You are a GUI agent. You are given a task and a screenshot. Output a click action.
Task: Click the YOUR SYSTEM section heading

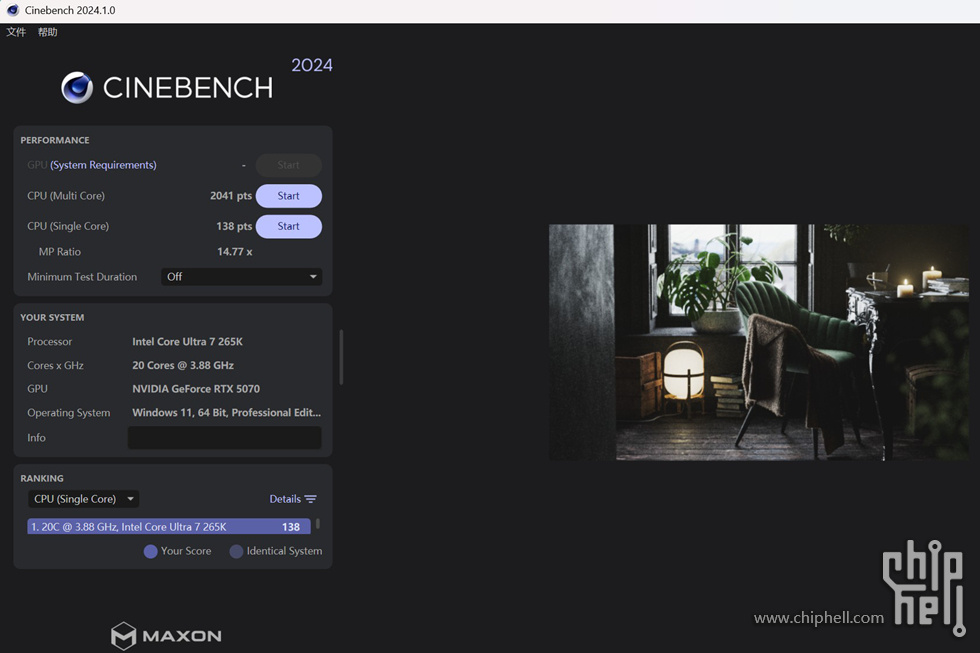tap(52, 317)
